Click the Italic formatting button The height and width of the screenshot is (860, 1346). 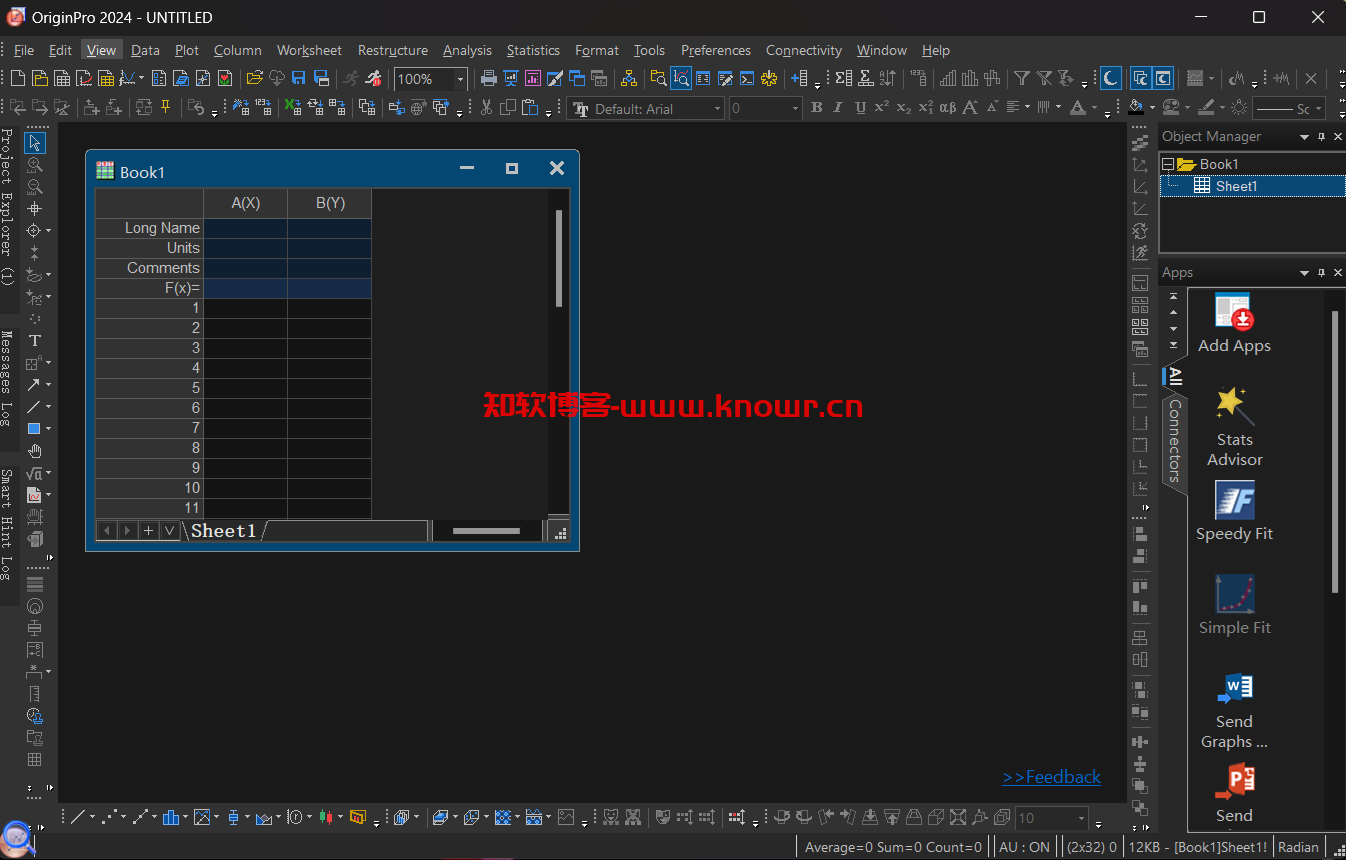(838, 108)
